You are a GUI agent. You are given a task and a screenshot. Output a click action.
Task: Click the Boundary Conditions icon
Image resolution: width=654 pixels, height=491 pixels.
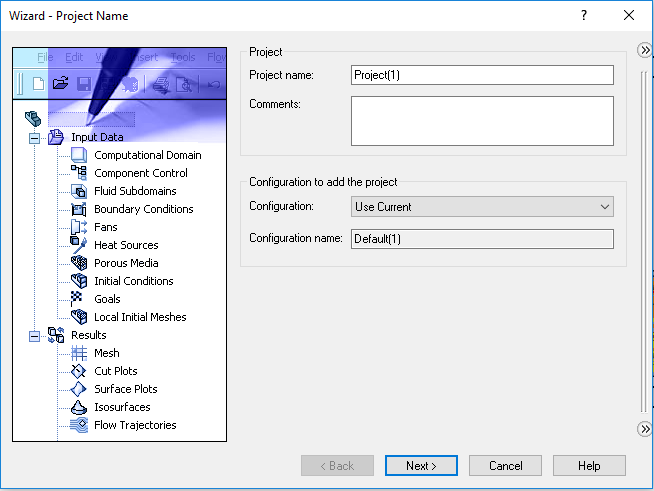79,209
